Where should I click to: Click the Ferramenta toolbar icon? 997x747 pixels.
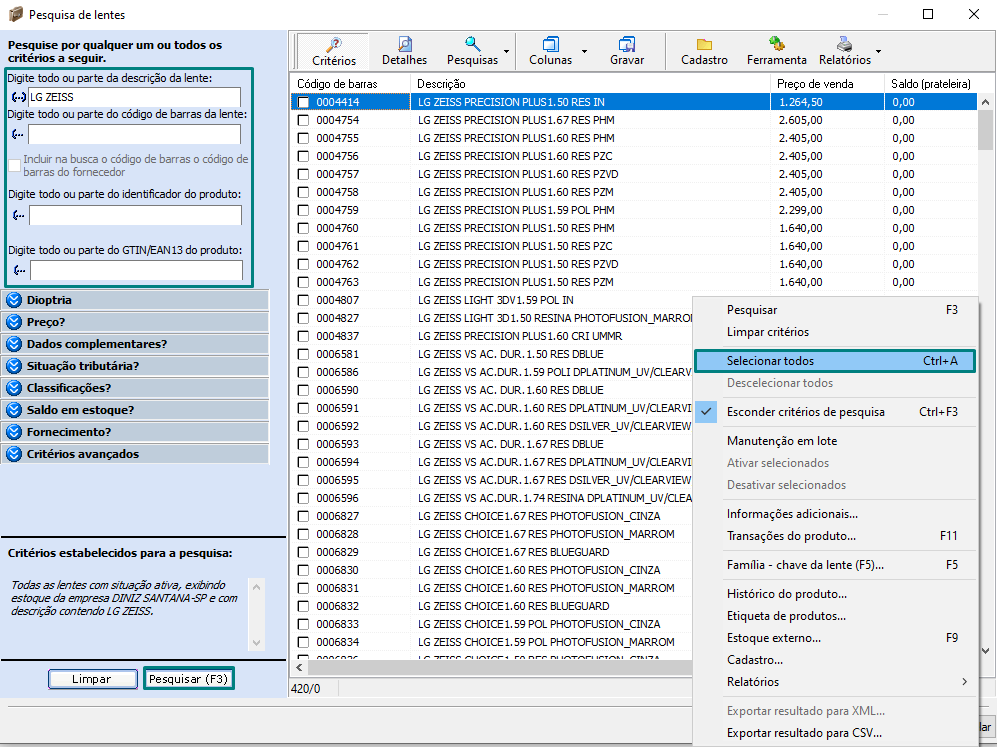point(776,44)
